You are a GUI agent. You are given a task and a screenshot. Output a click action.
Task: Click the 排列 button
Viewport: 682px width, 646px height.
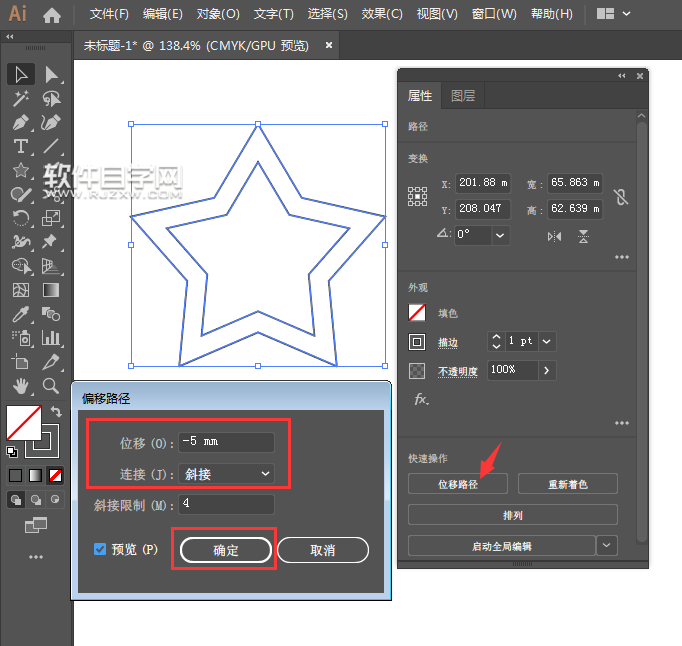click(512, 515)
